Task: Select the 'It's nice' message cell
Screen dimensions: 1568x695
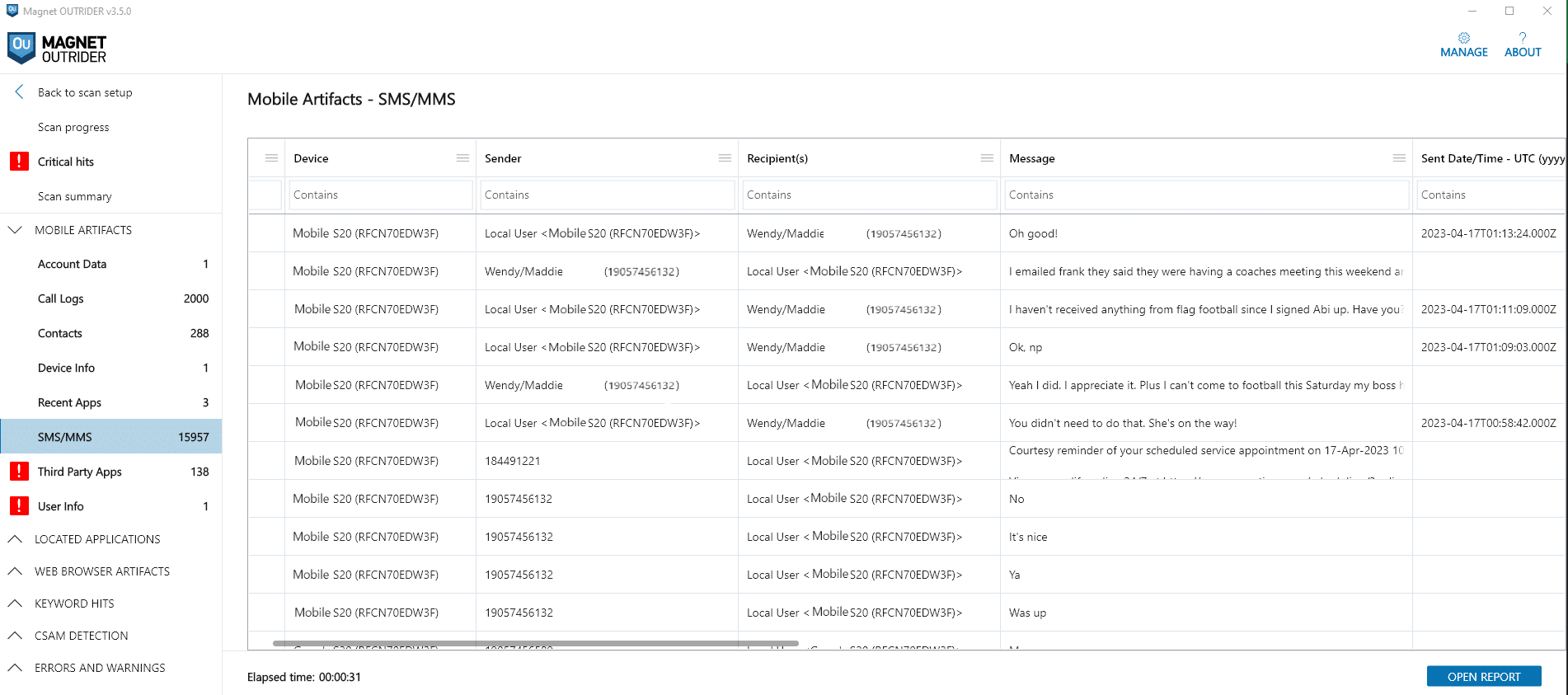Action: click(1206, 537)
